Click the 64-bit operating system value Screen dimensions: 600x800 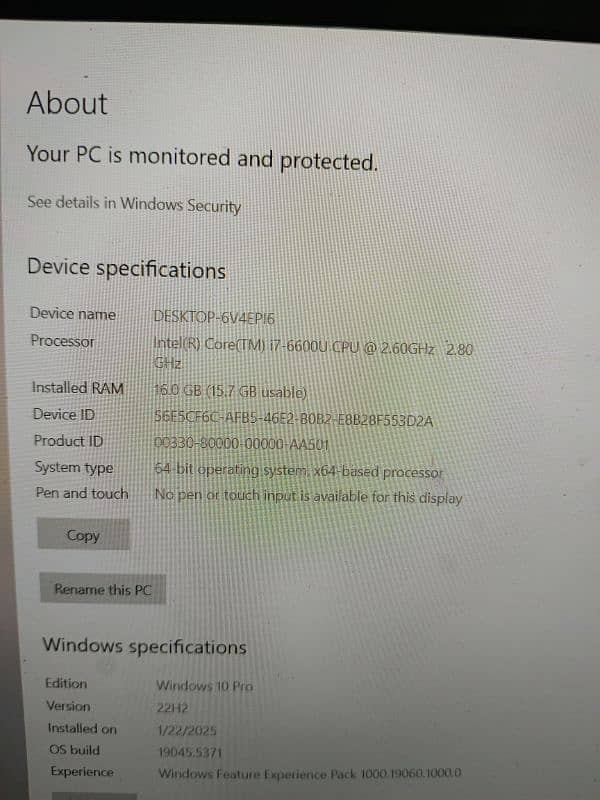tap(299, 470)
